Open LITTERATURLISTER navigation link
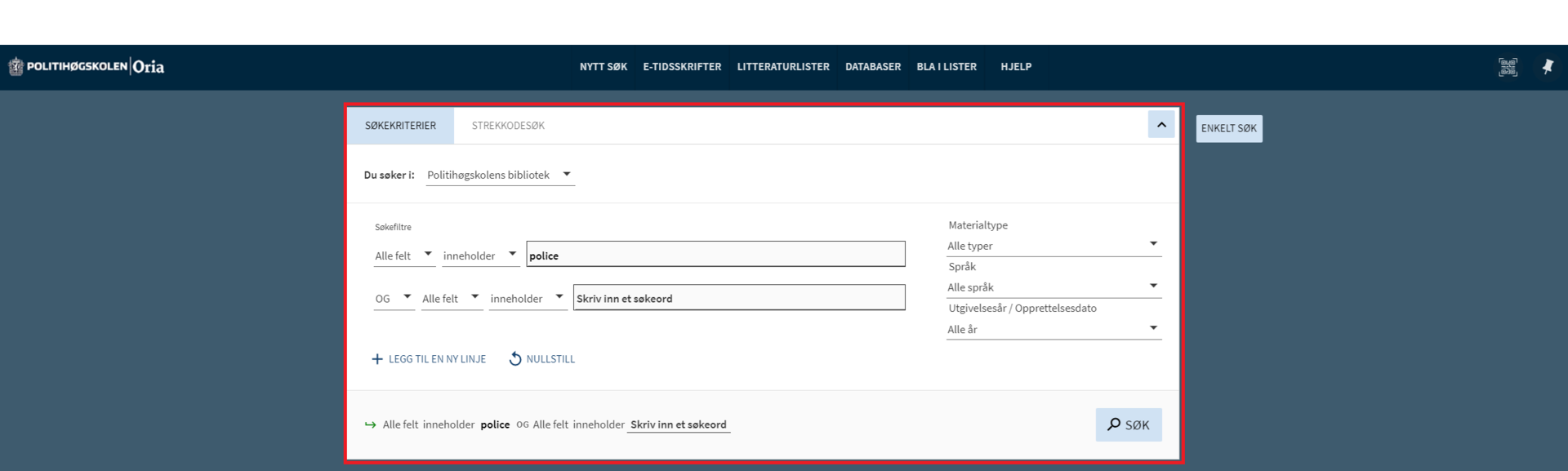This screenshot has width=1568, height=471. point(783,67)
